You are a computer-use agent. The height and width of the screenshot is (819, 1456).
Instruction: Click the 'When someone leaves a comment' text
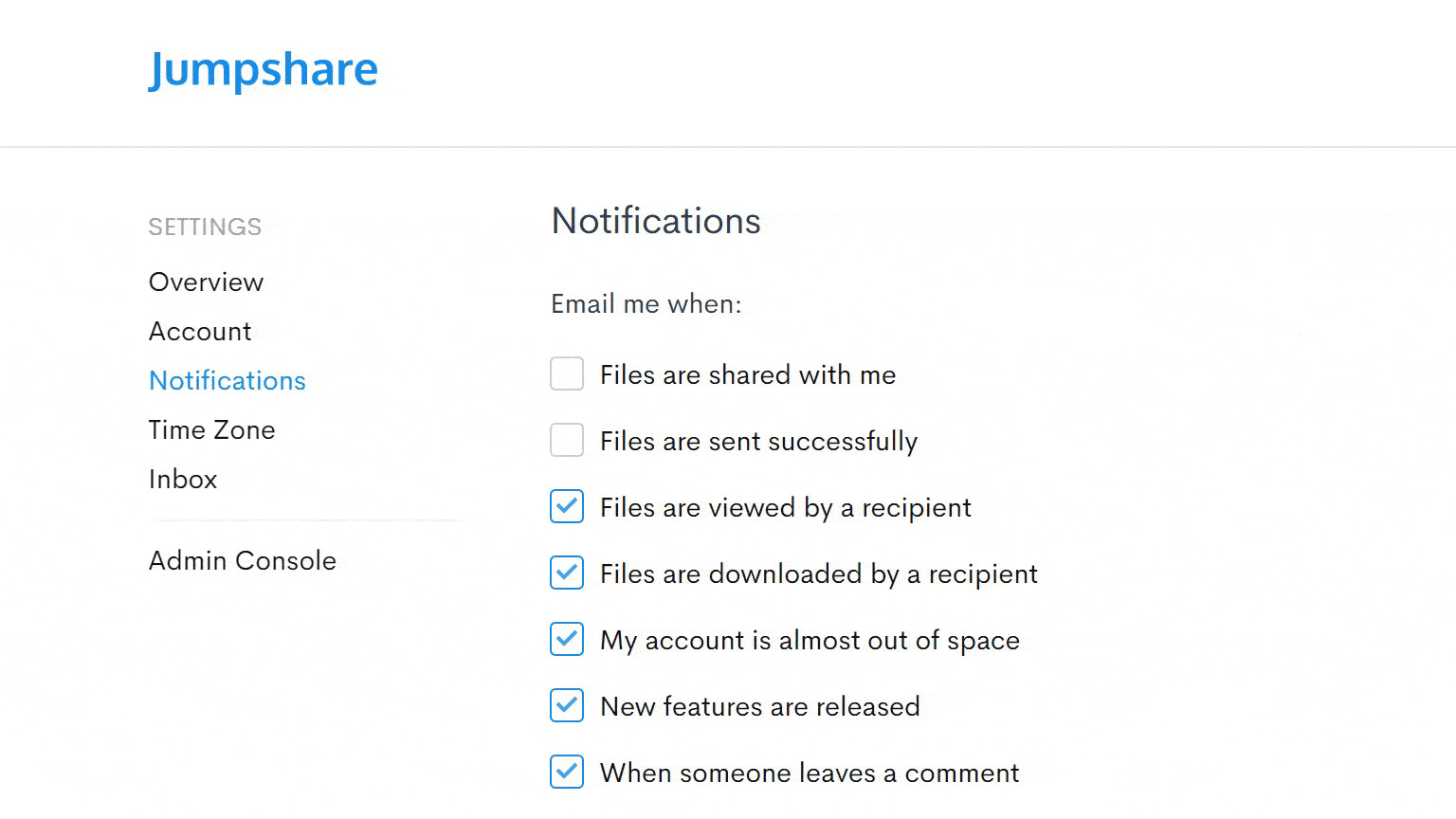tap(809, 773)
